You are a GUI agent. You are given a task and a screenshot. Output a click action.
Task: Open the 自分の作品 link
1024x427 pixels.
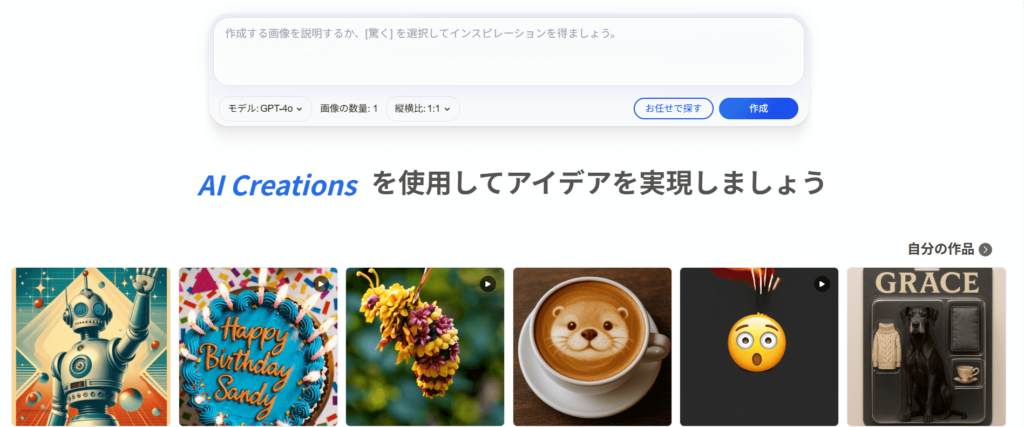point(940,249)
